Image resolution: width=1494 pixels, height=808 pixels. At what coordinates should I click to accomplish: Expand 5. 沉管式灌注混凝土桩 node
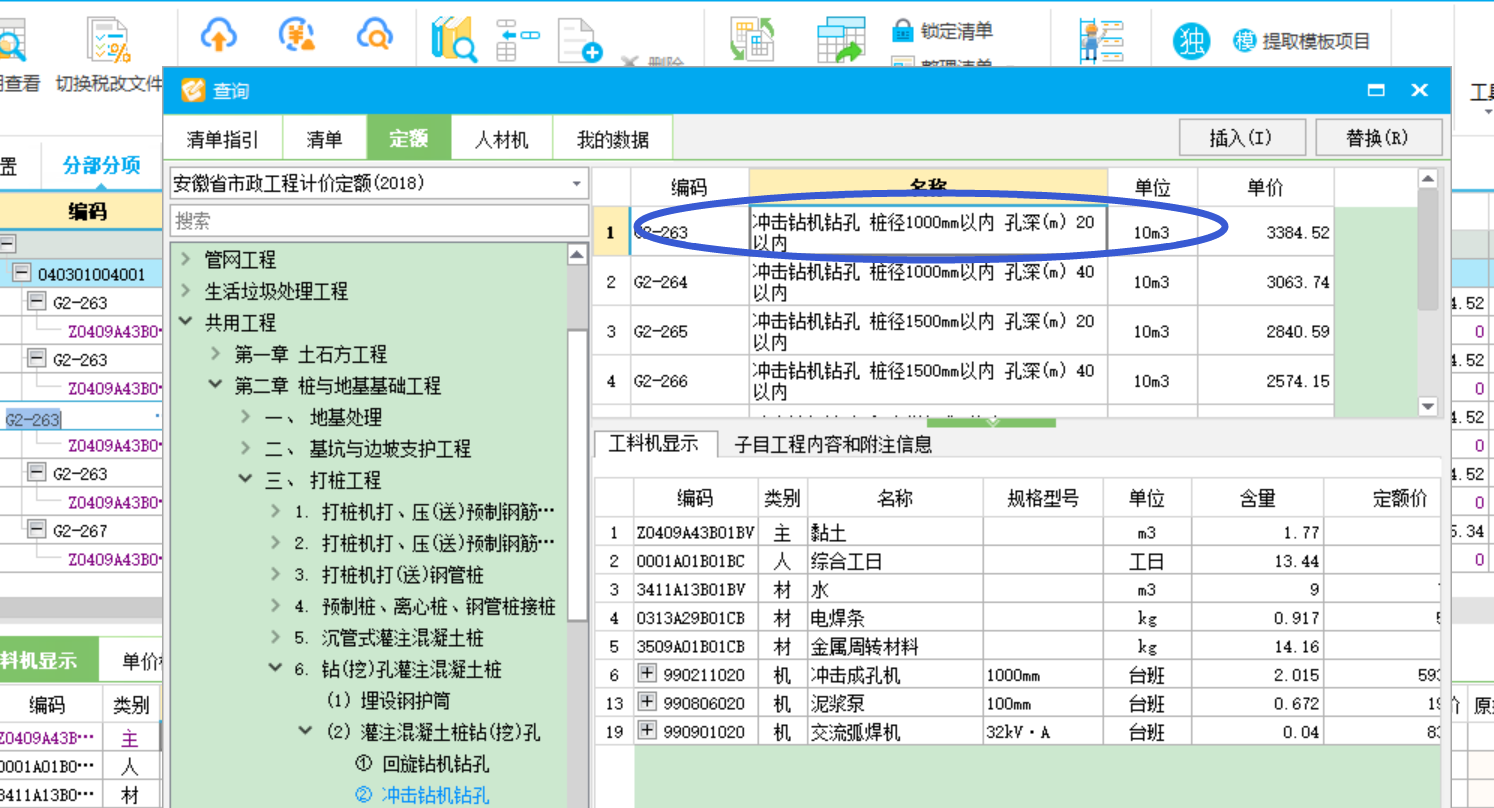276,637
